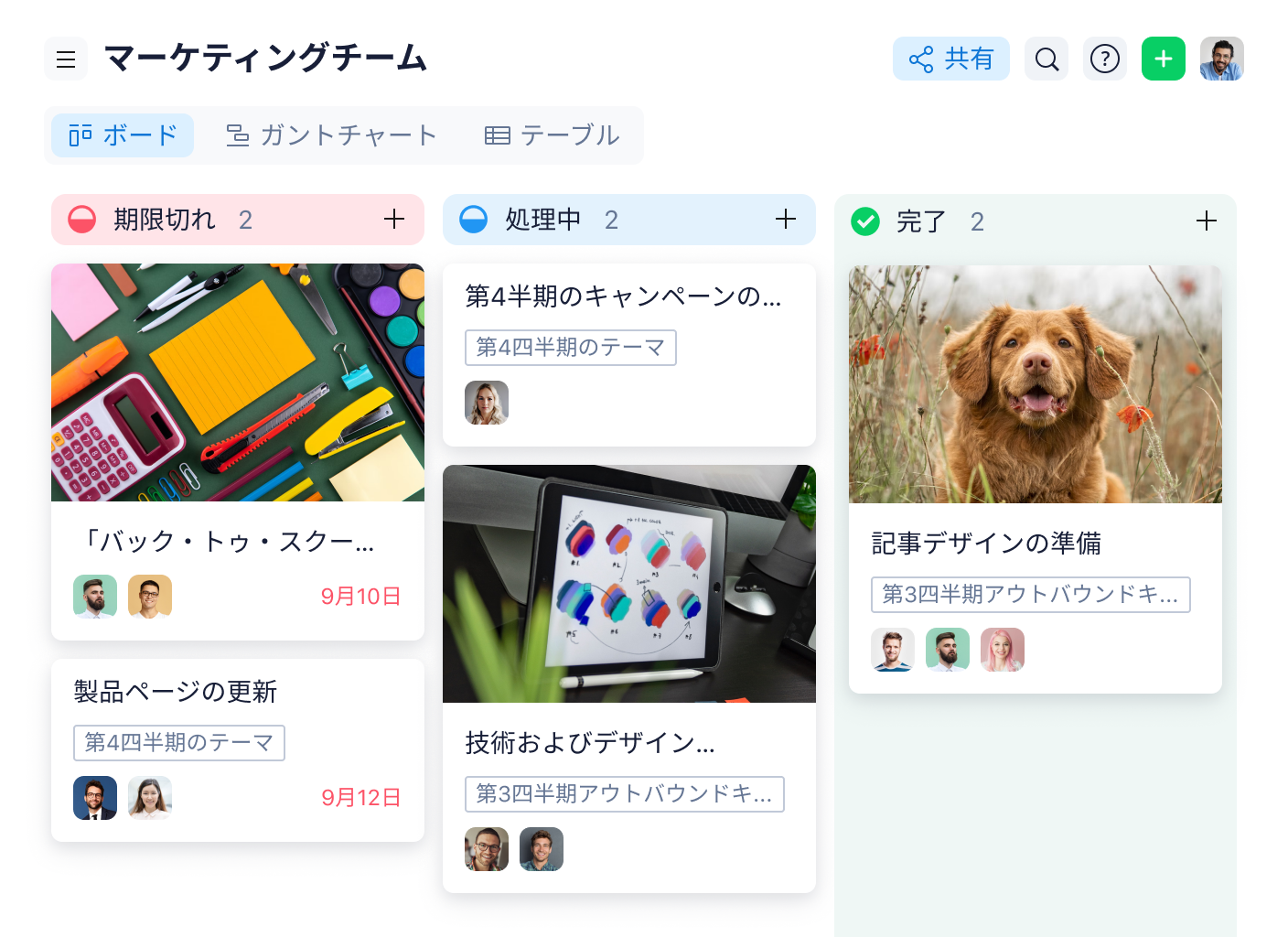Add card to 完了 column
This screenshot has height=937, width=1288.
(x=1207, y=221)
